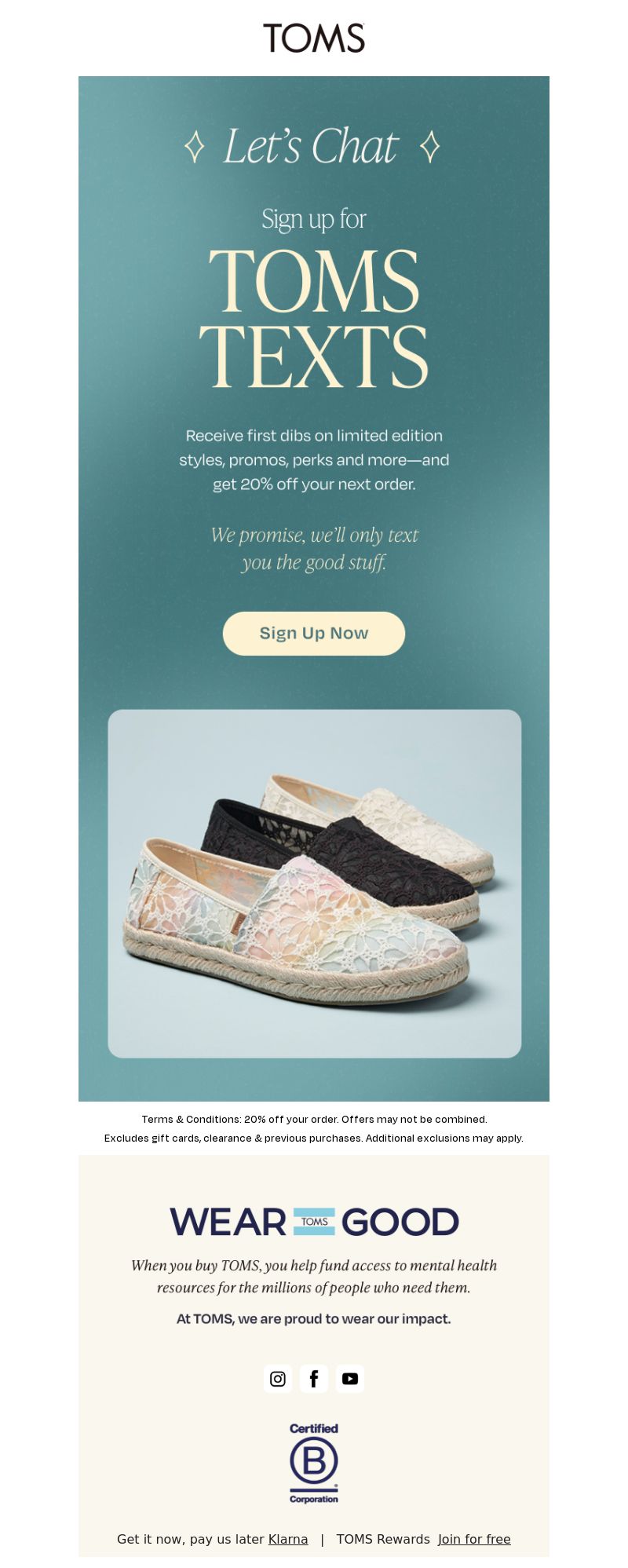
Task: Click the Let's Chat heading
Action: click(312, 147)
